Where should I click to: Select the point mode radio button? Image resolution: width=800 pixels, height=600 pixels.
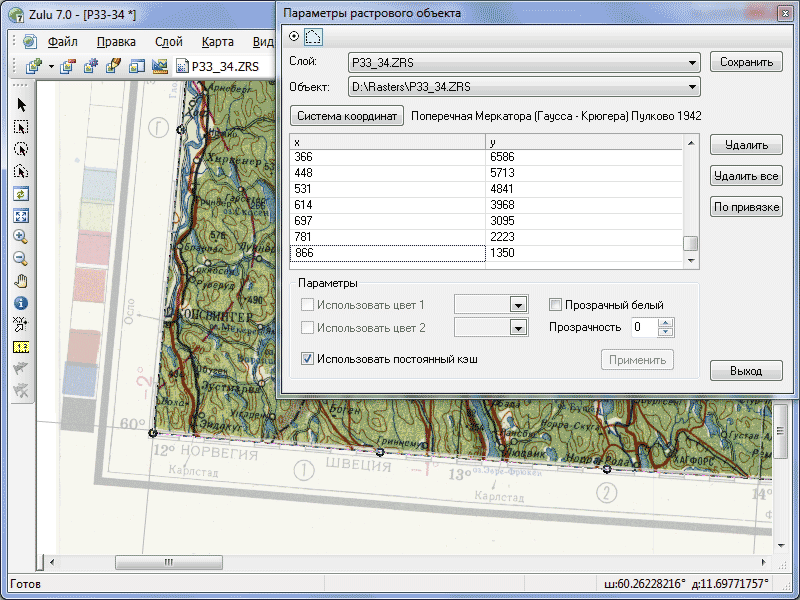294,36
